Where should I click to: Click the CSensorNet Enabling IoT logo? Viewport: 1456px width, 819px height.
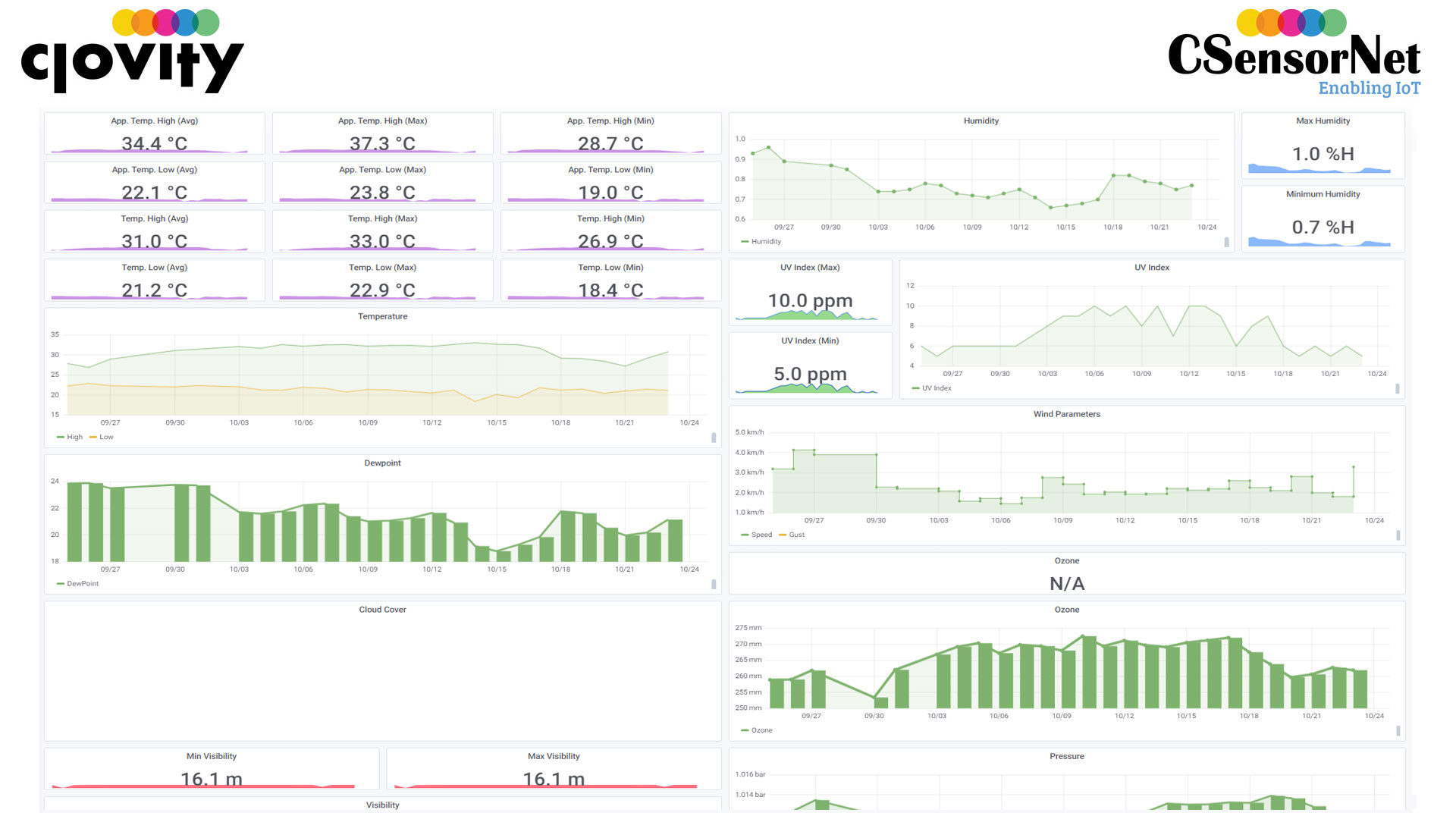coord(1294,53)
